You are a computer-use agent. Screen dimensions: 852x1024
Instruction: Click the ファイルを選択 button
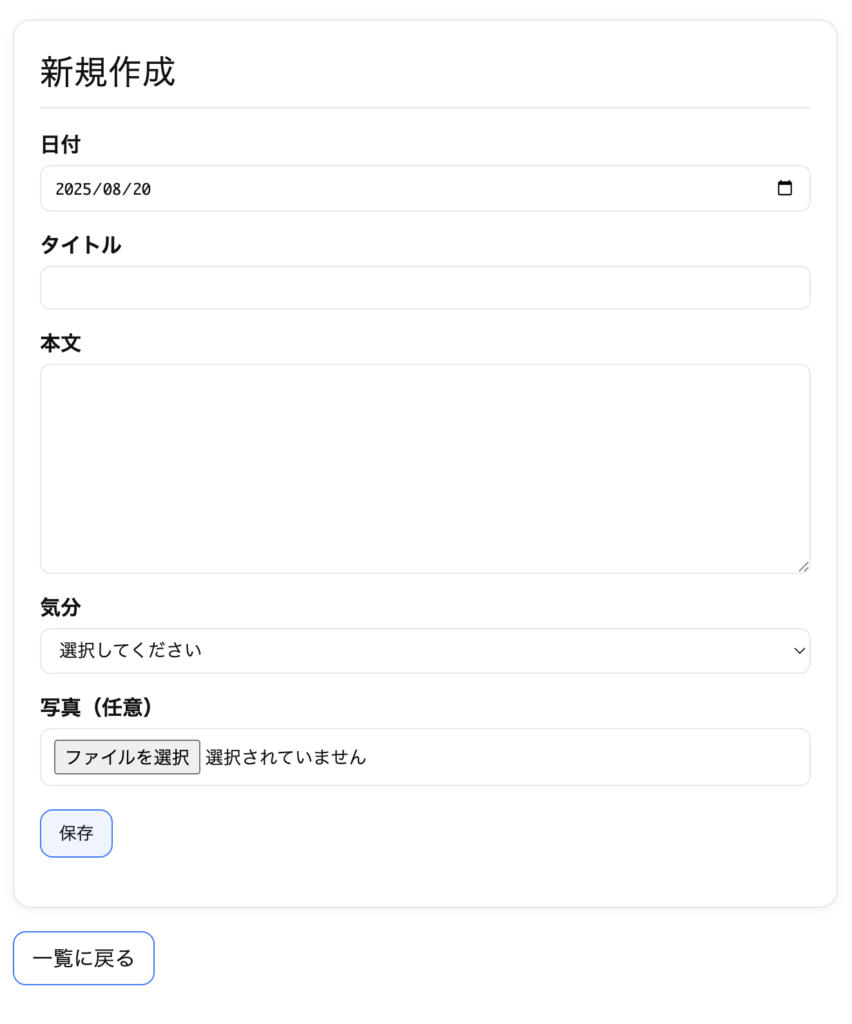(x=127, y=757)
